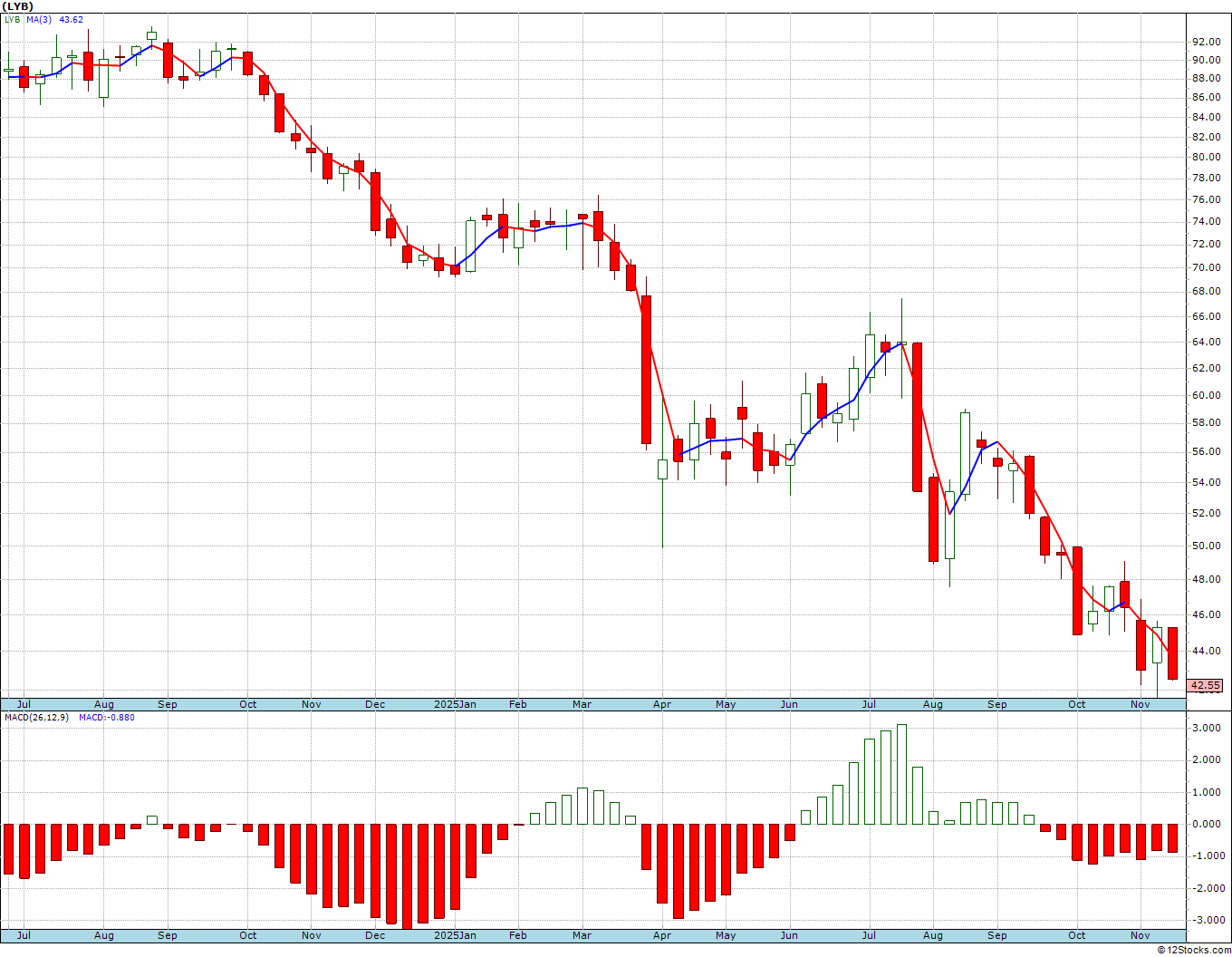Click the 56.00 price axis label

[x=1205, y=451]
